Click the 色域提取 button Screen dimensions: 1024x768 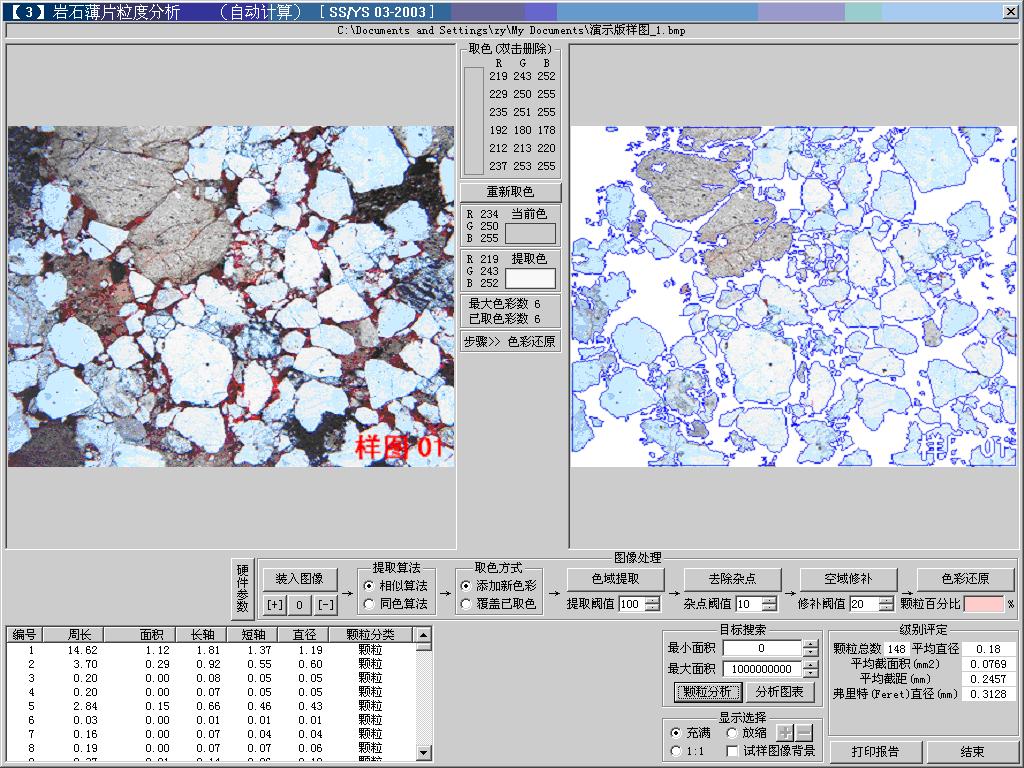coord(616,579)
